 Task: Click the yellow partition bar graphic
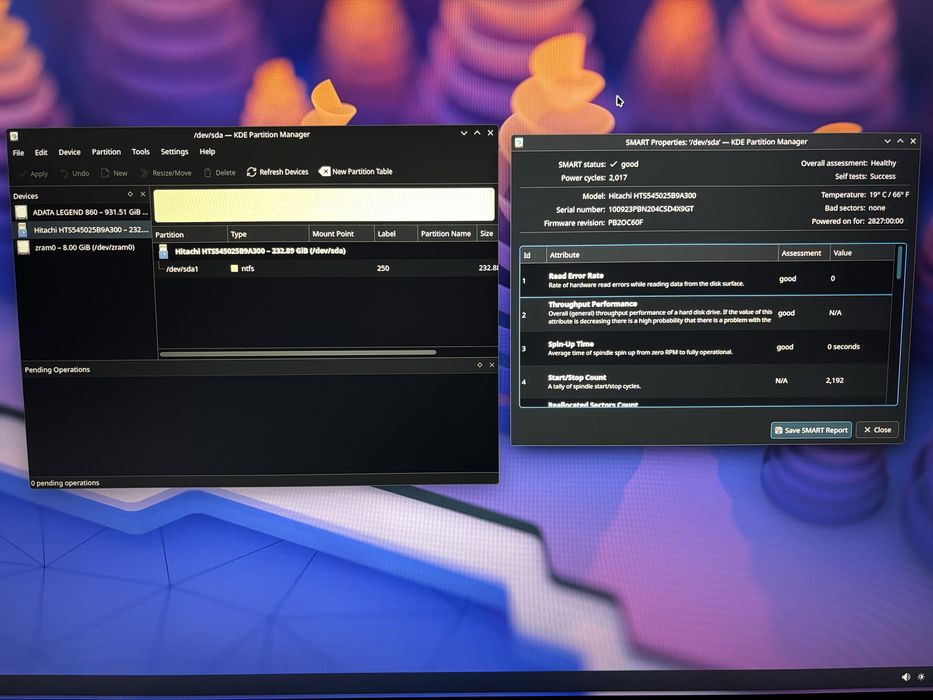[324, 205]
